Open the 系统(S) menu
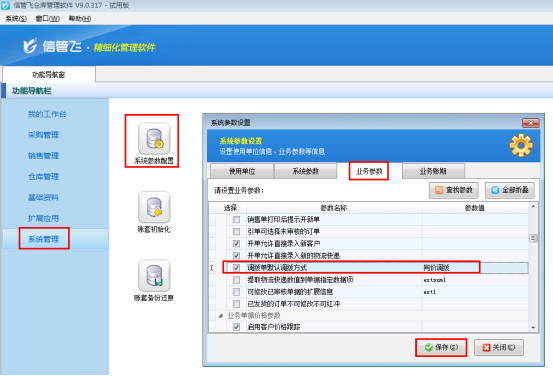553x376 pixels. coord(16,19)
